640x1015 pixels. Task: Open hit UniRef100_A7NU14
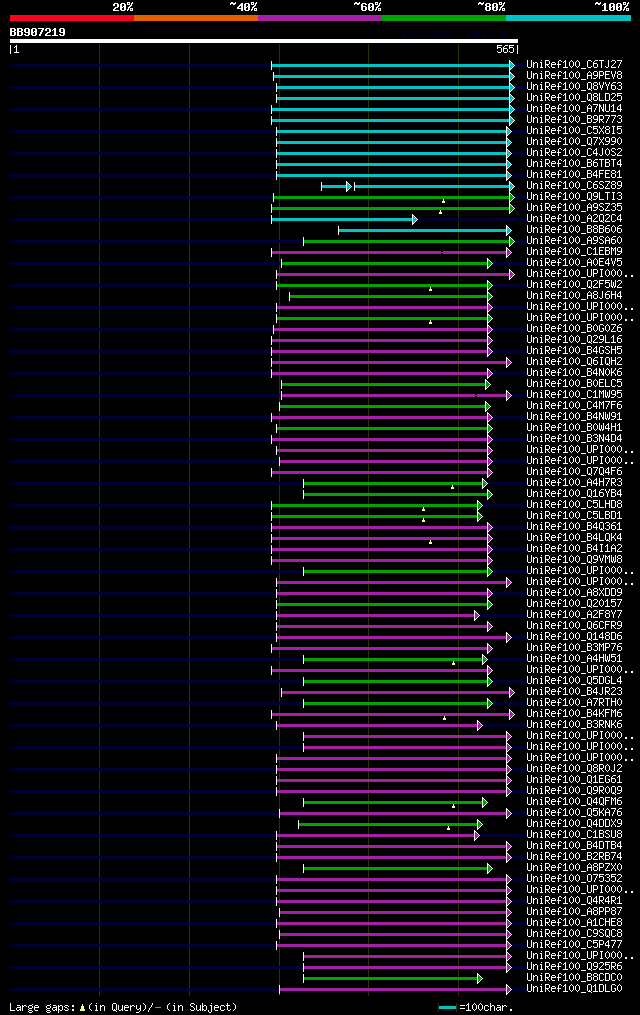click(x=574, y=109)
